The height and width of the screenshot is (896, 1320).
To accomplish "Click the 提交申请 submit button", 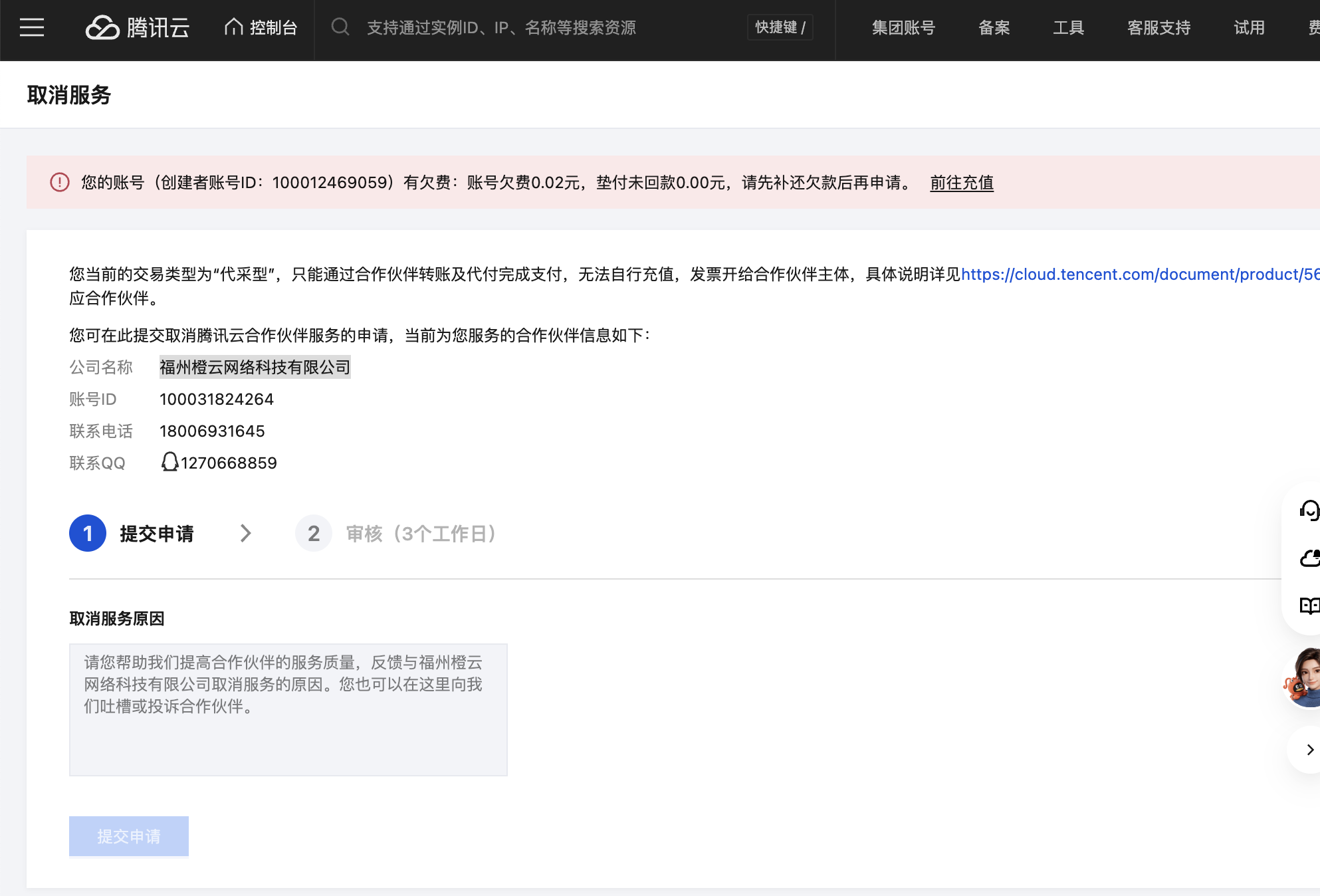I will (x=129, y=836).
